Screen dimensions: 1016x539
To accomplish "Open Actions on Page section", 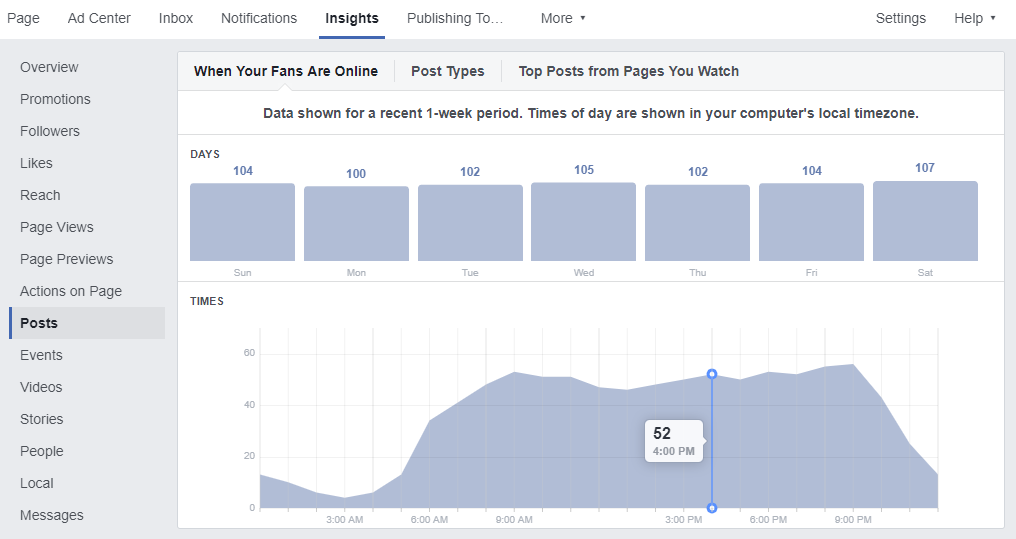I will (71, 292).
